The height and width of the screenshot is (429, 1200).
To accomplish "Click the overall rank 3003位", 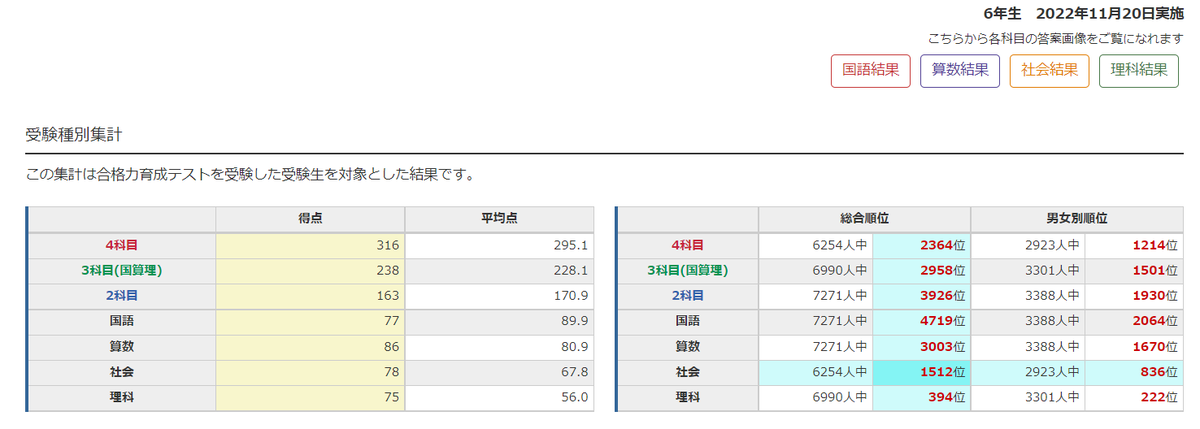I will click(x=942, y=346).
